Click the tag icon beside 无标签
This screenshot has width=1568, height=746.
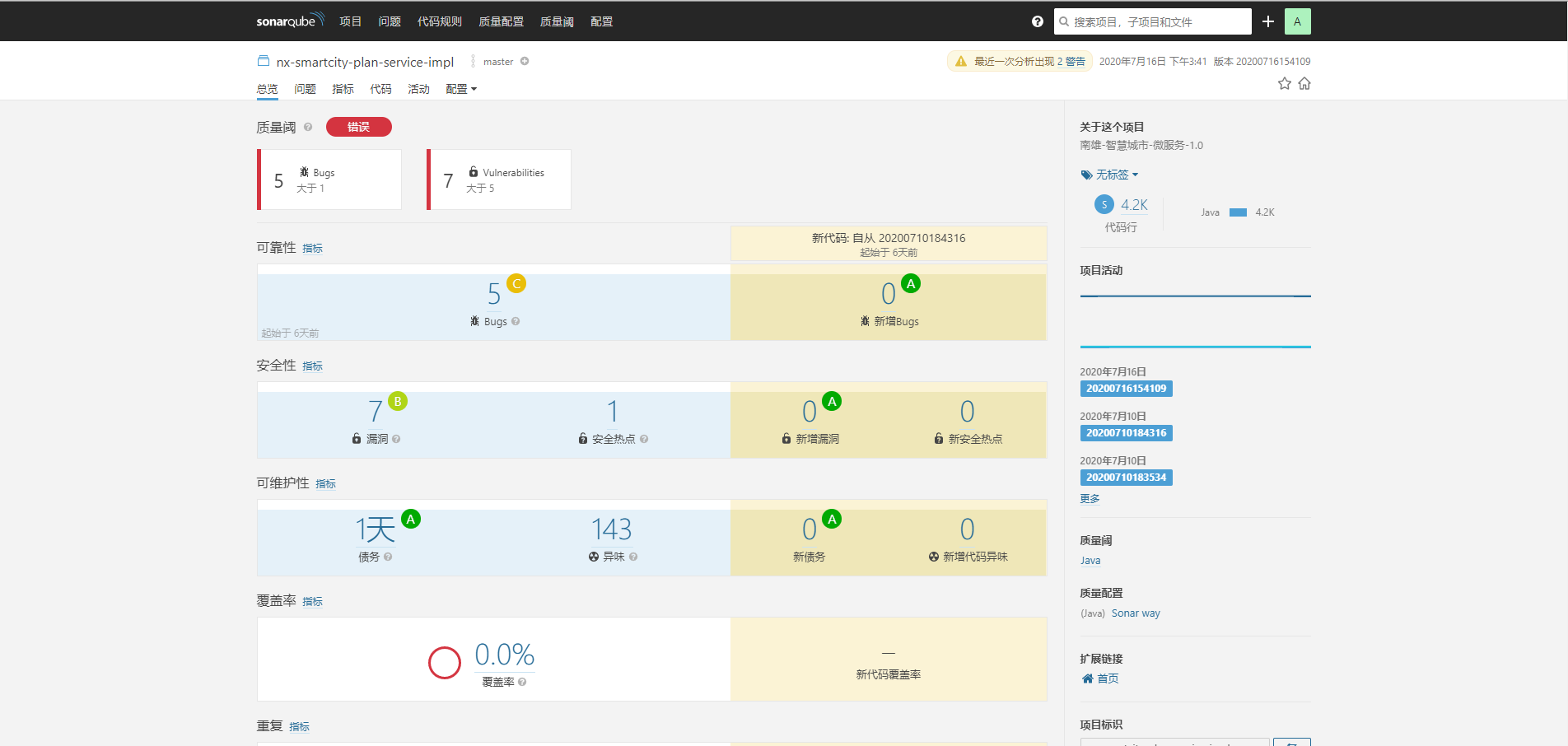(x=1086, y=175)
